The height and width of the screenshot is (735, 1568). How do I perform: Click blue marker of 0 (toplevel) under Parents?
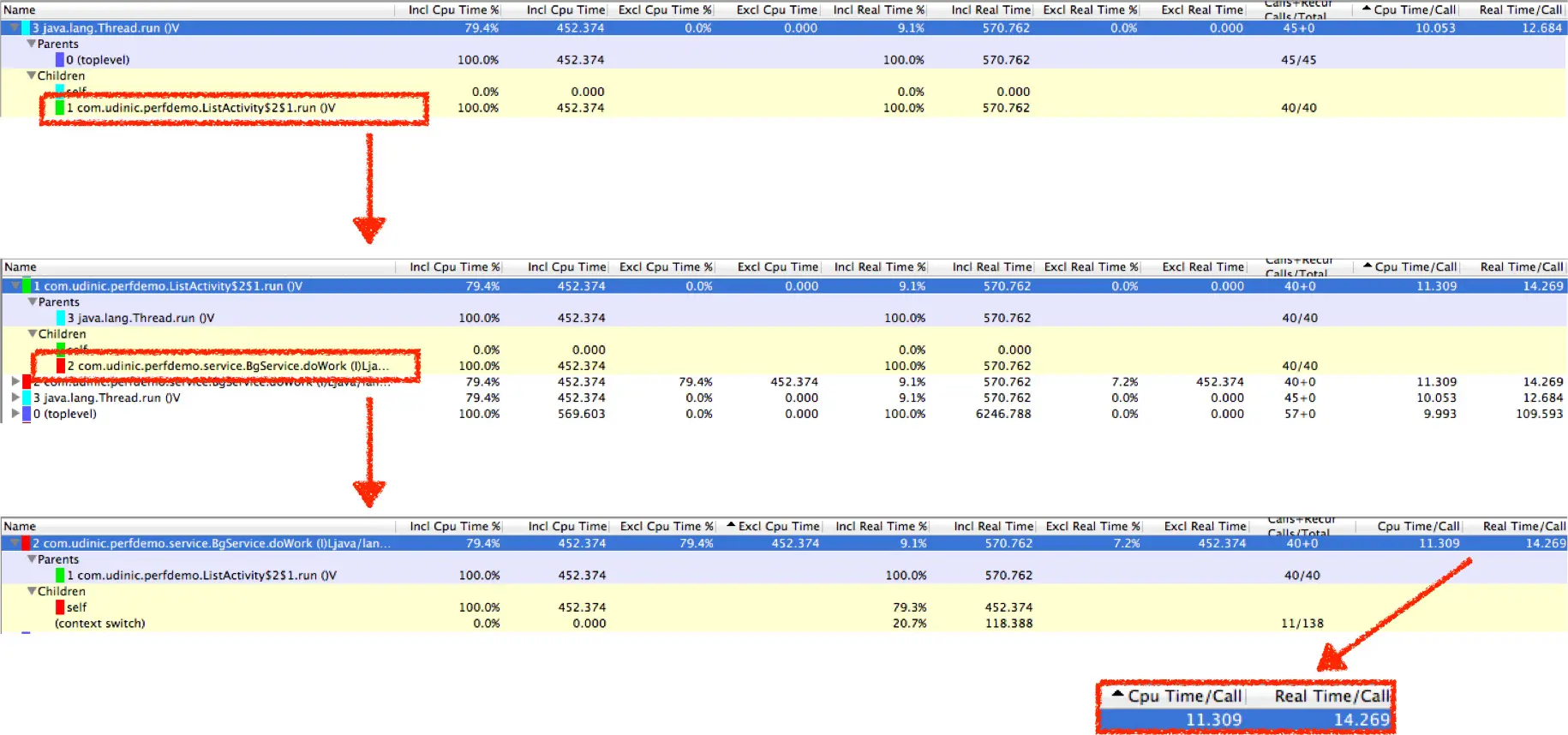click(60, 60)
